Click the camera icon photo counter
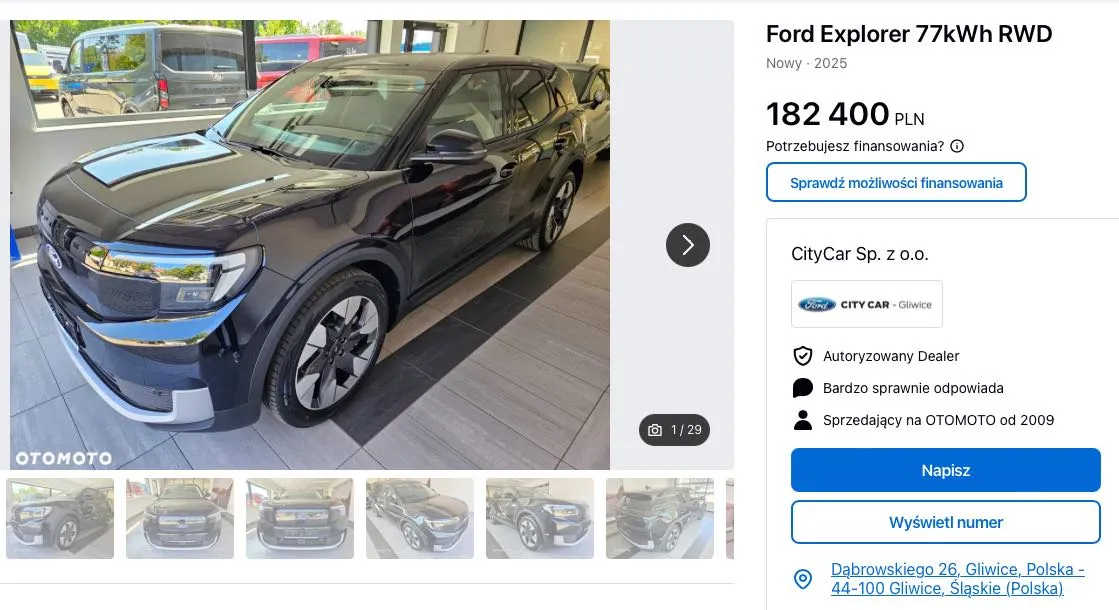Screen dimensions: 1119x610 coord(674,429)
